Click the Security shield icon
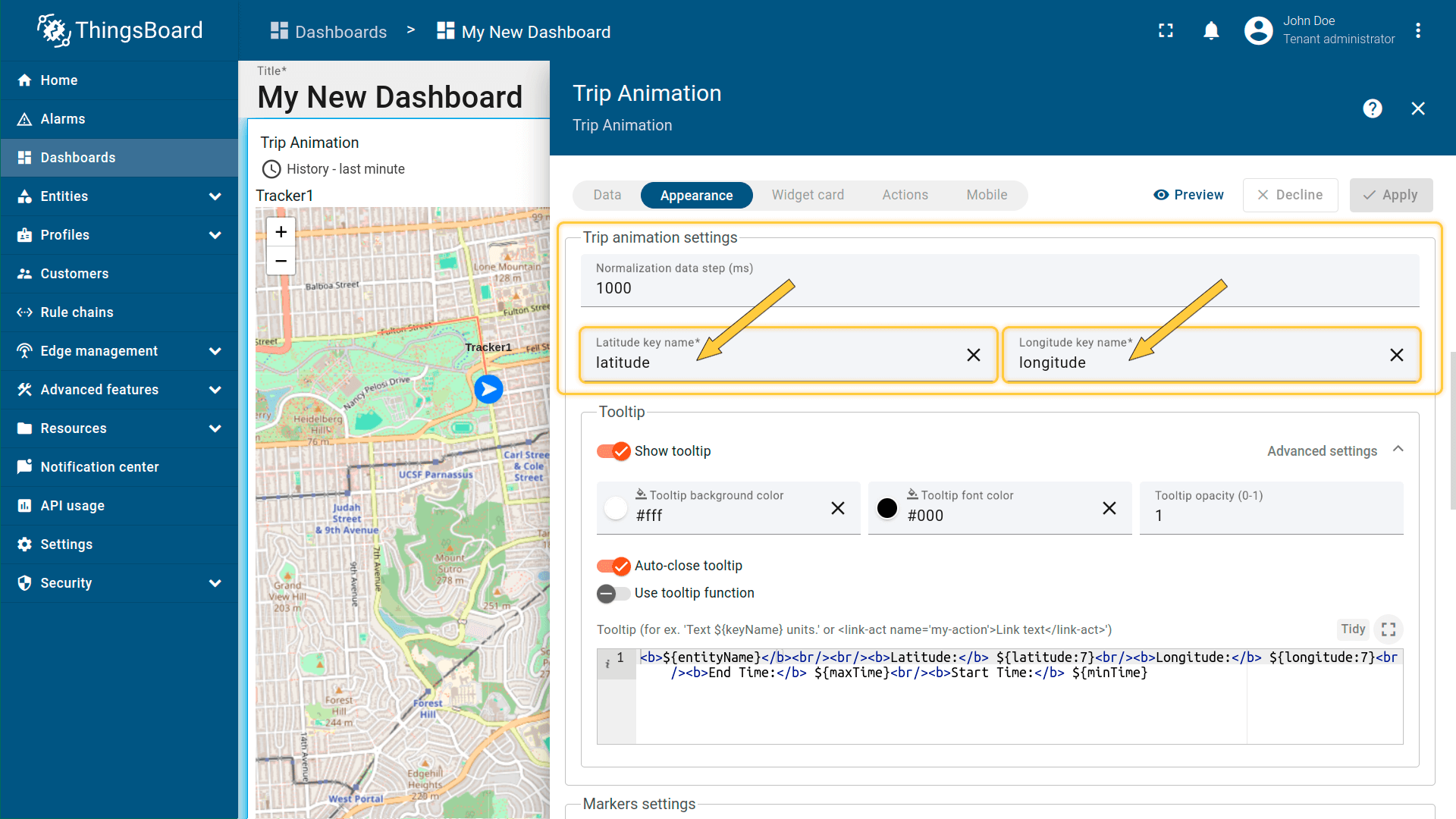Viewport: 1456px width, 819px height. 24,583
